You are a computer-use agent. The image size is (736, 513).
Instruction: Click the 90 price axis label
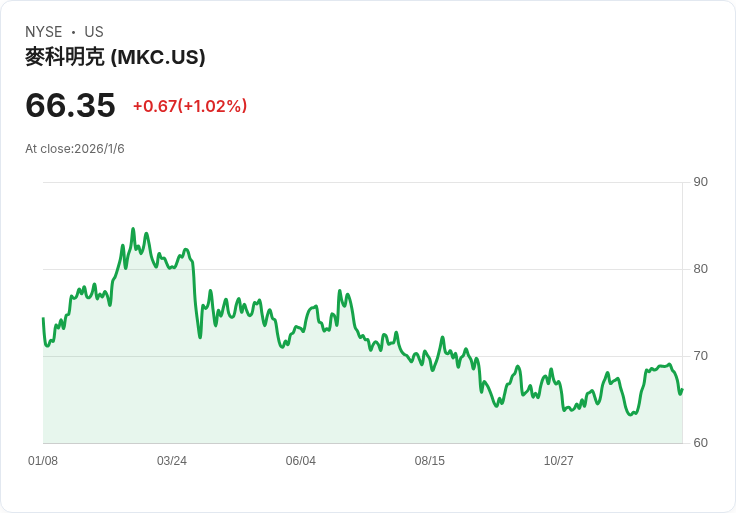[701, 182]
